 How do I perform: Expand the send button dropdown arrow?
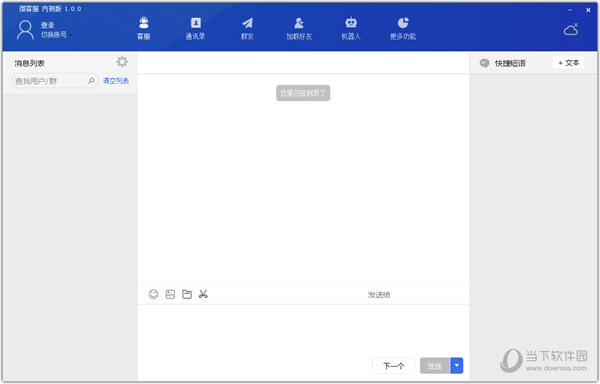pyautogui.click(x=457, y=366)
